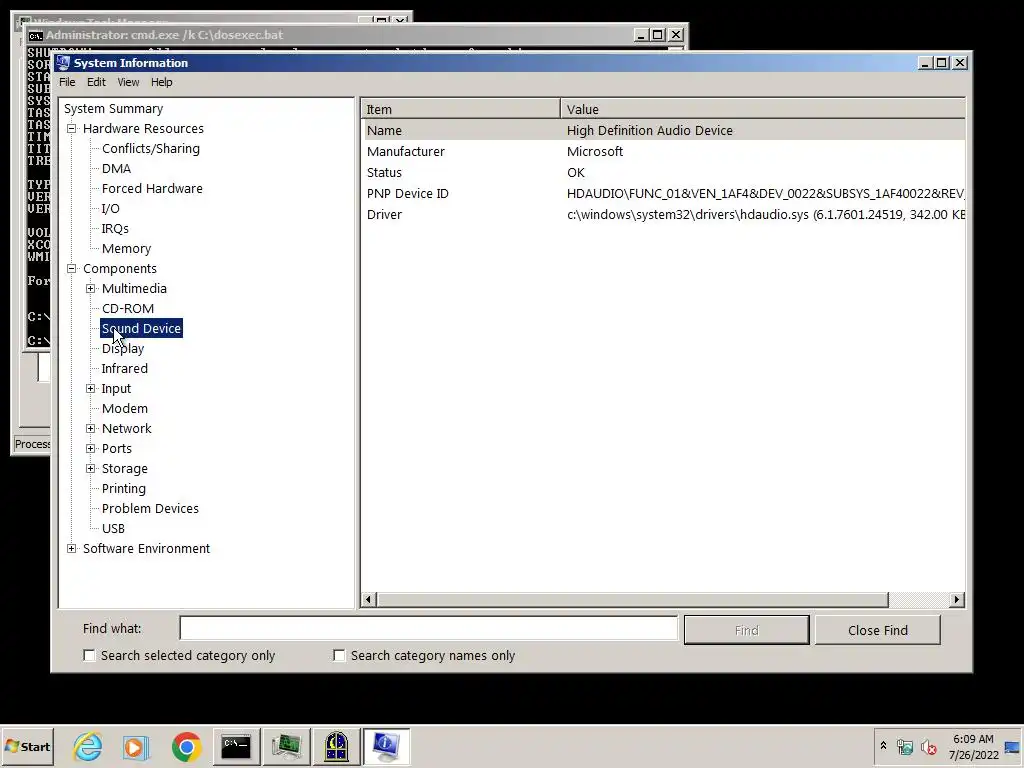Switch to Task Manager taskbar icon
The width and height of the screenshot is (1024, 768).
click(286, 746)
